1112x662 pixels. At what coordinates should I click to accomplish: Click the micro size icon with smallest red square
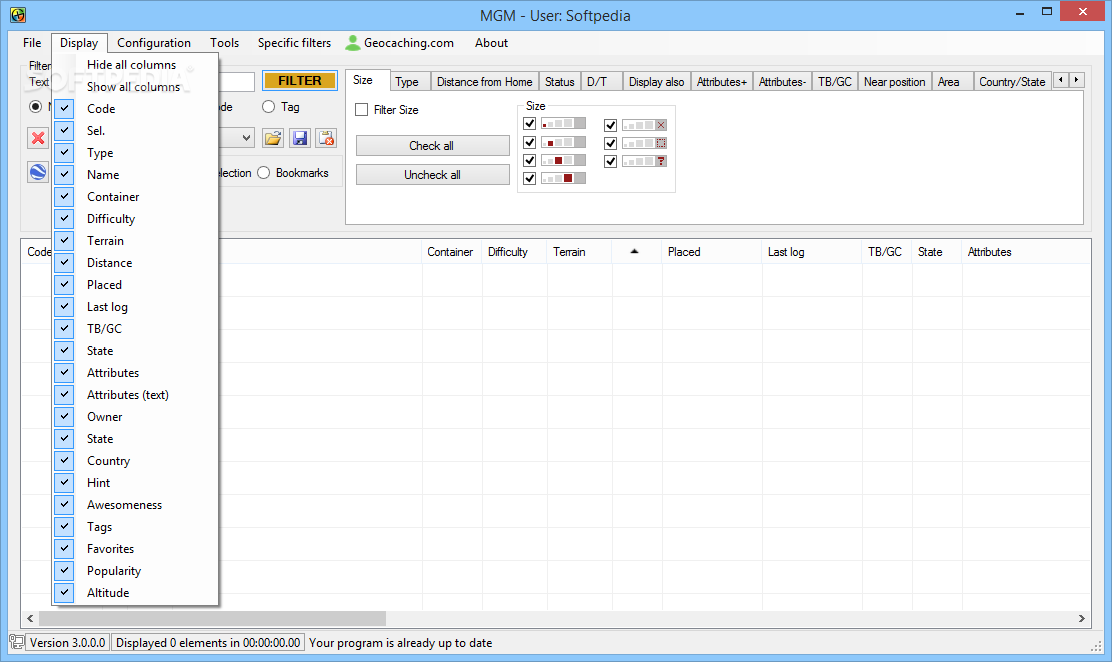pos(563,123)
